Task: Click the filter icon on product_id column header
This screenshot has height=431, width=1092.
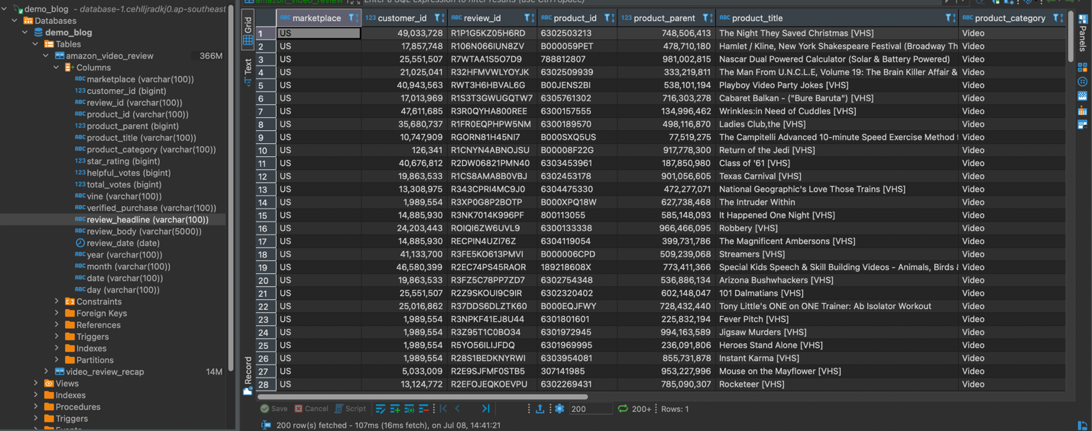Action: tap(609, 18)
